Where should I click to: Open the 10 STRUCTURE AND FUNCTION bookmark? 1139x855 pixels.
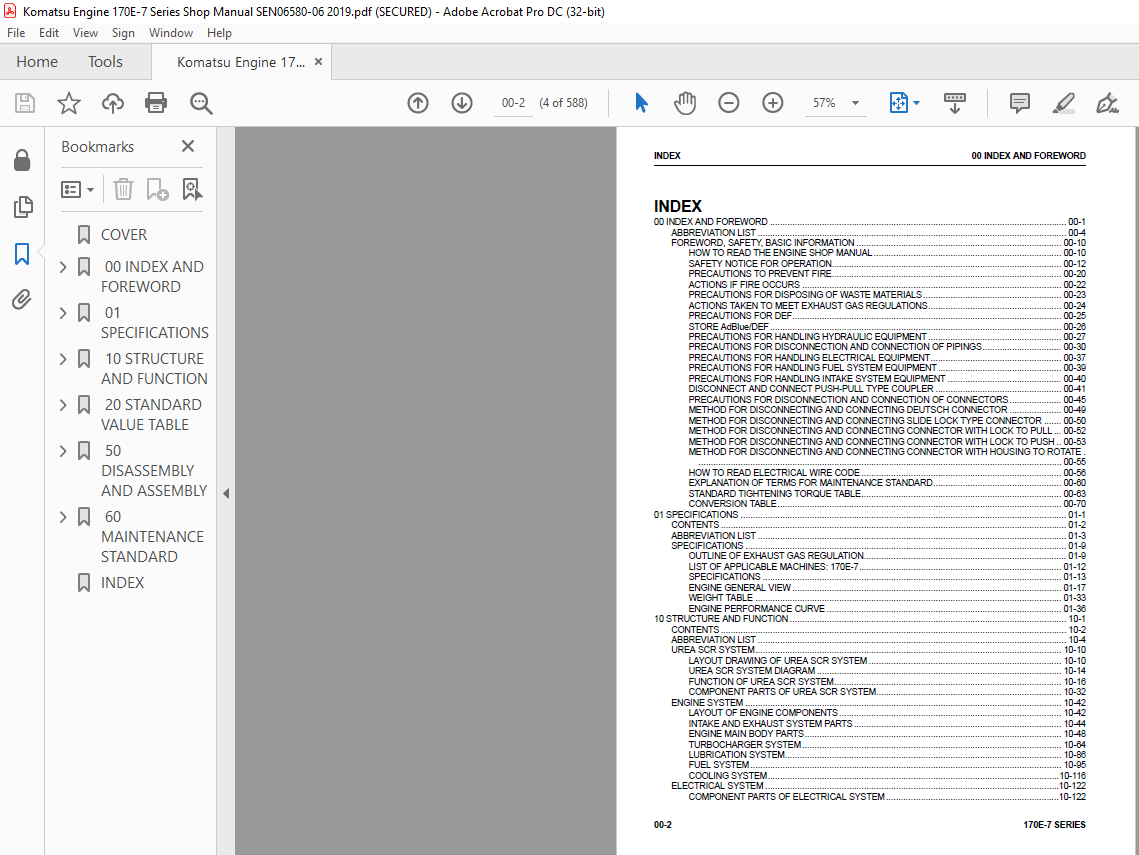point(154,368)
